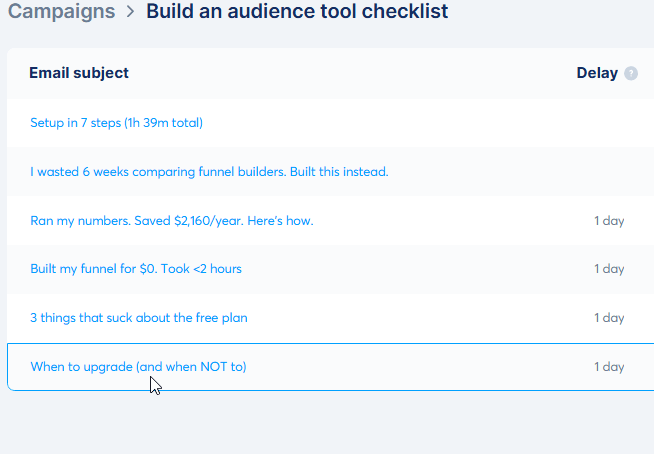654x454 pixels.
Task: Open the 'Built my funnel for $0' email
Action: (x=136, y=269)
